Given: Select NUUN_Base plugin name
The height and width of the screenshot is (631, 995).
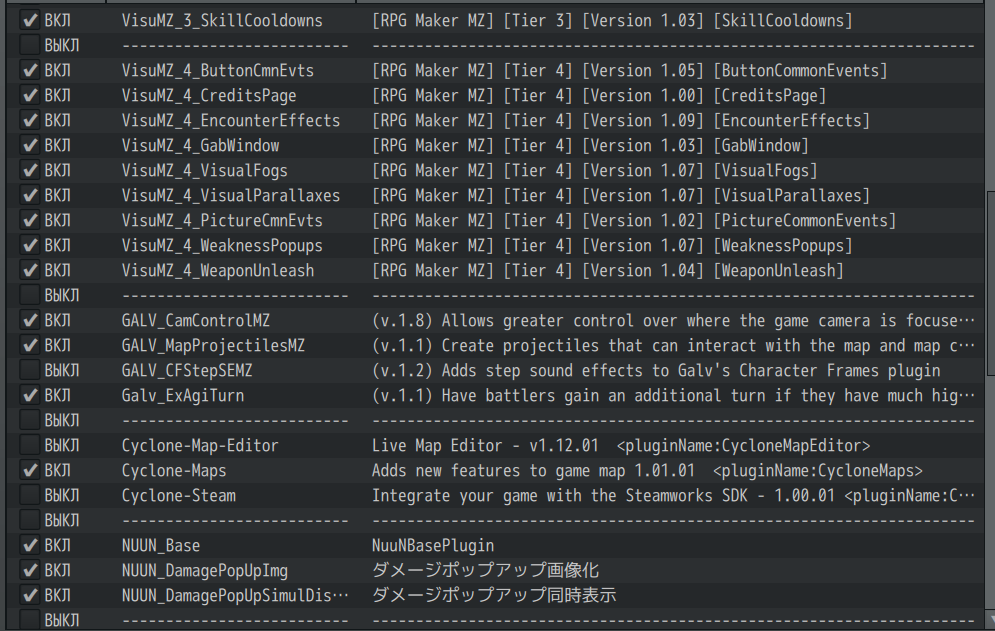Looking at the screenshot, I should click(161, 545).
